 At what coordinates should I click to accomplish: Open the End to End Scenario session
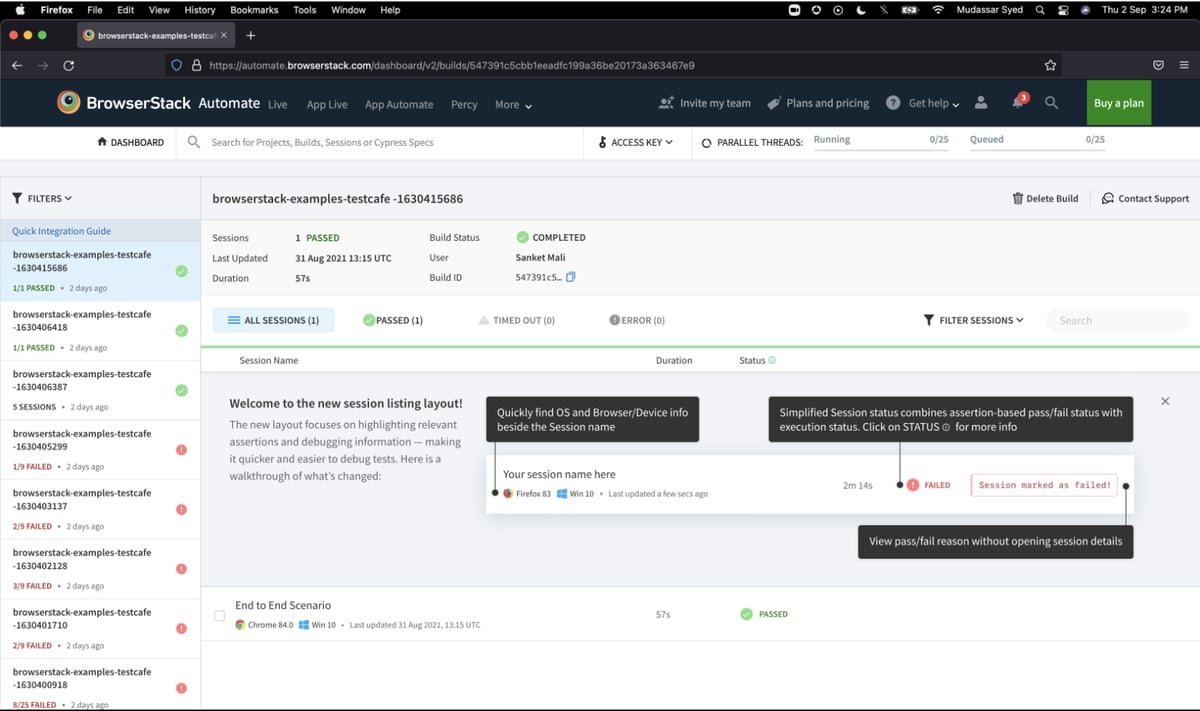(283, 605)
